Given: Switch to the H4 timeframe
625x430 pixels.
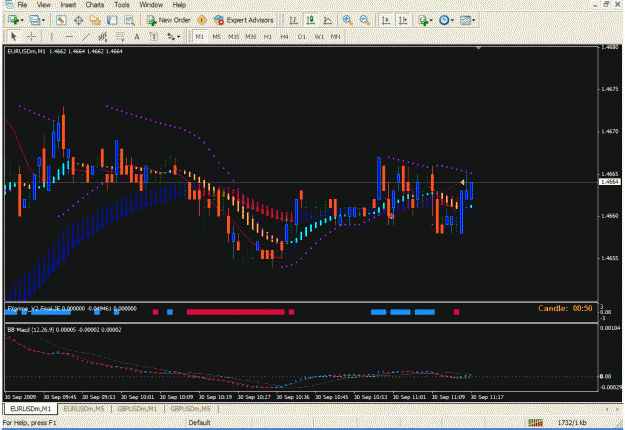Looking at the screenshot, I should point(284,37).
